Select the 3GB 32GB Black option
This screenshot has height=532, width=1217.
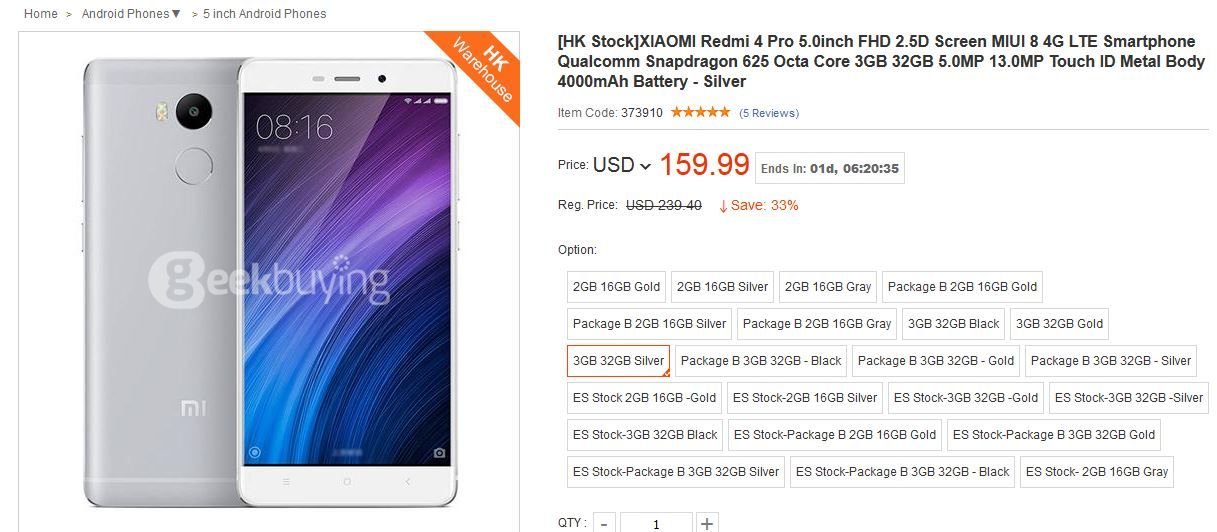[954, 324]
